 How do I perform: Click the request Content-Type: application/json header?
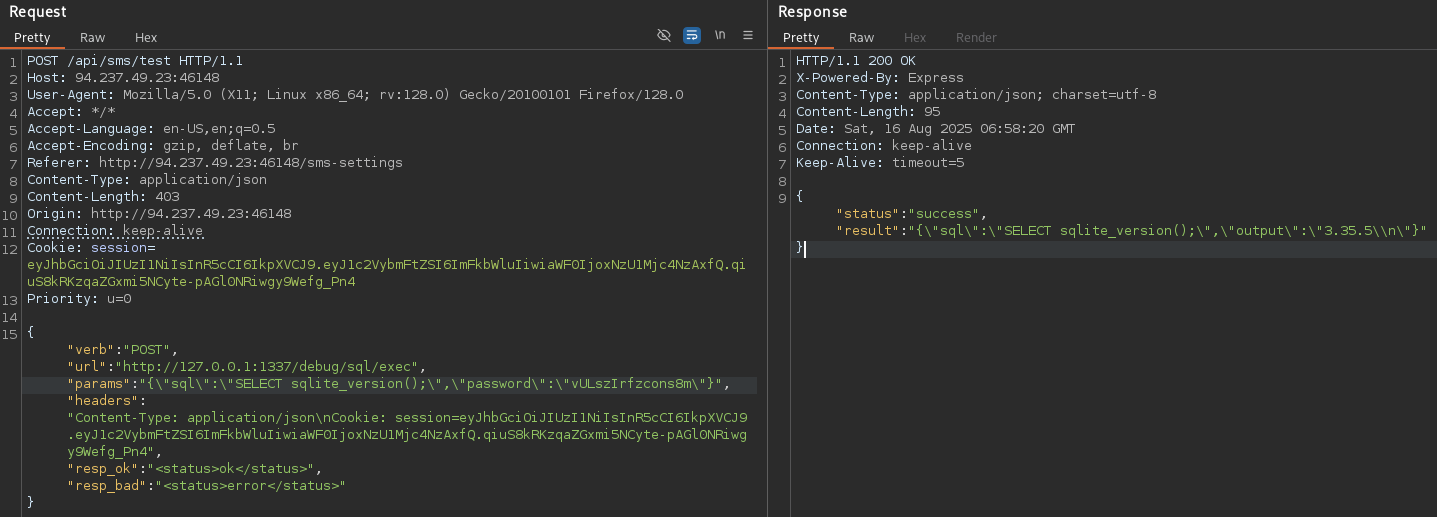click(x=147, y=180)
